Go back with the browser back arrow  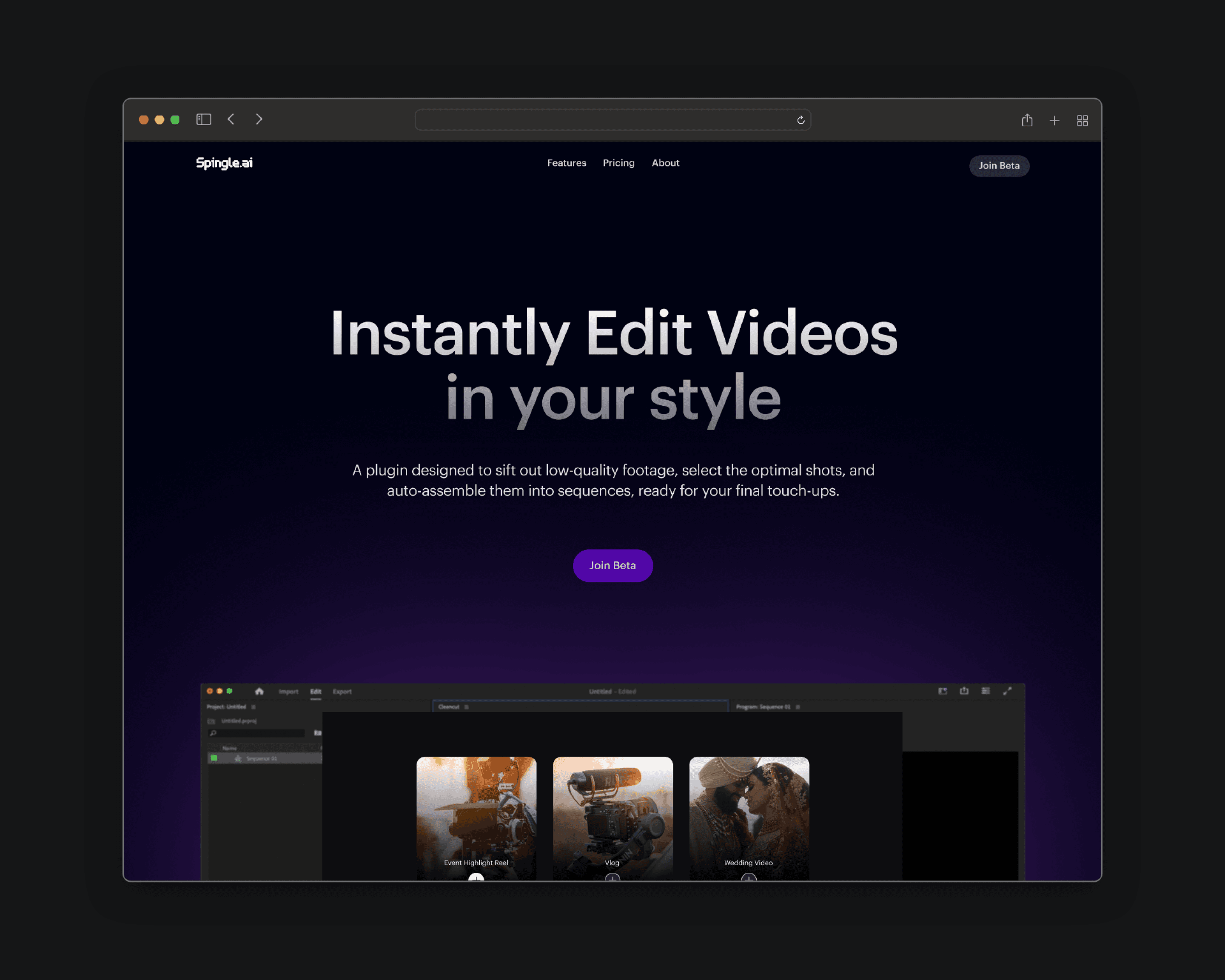[231, 119]
